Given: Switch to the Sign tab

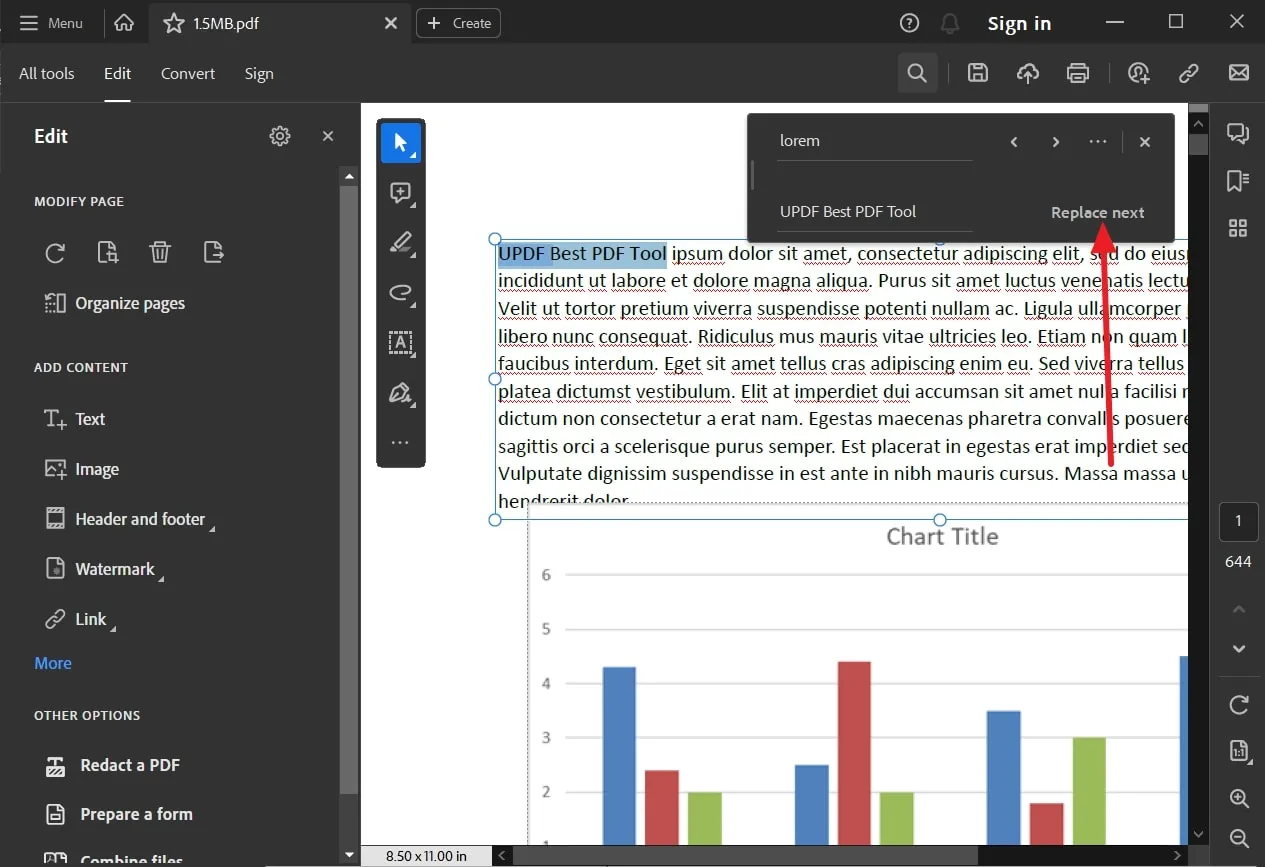Looking at the screenshot, I should click(259, 73).
